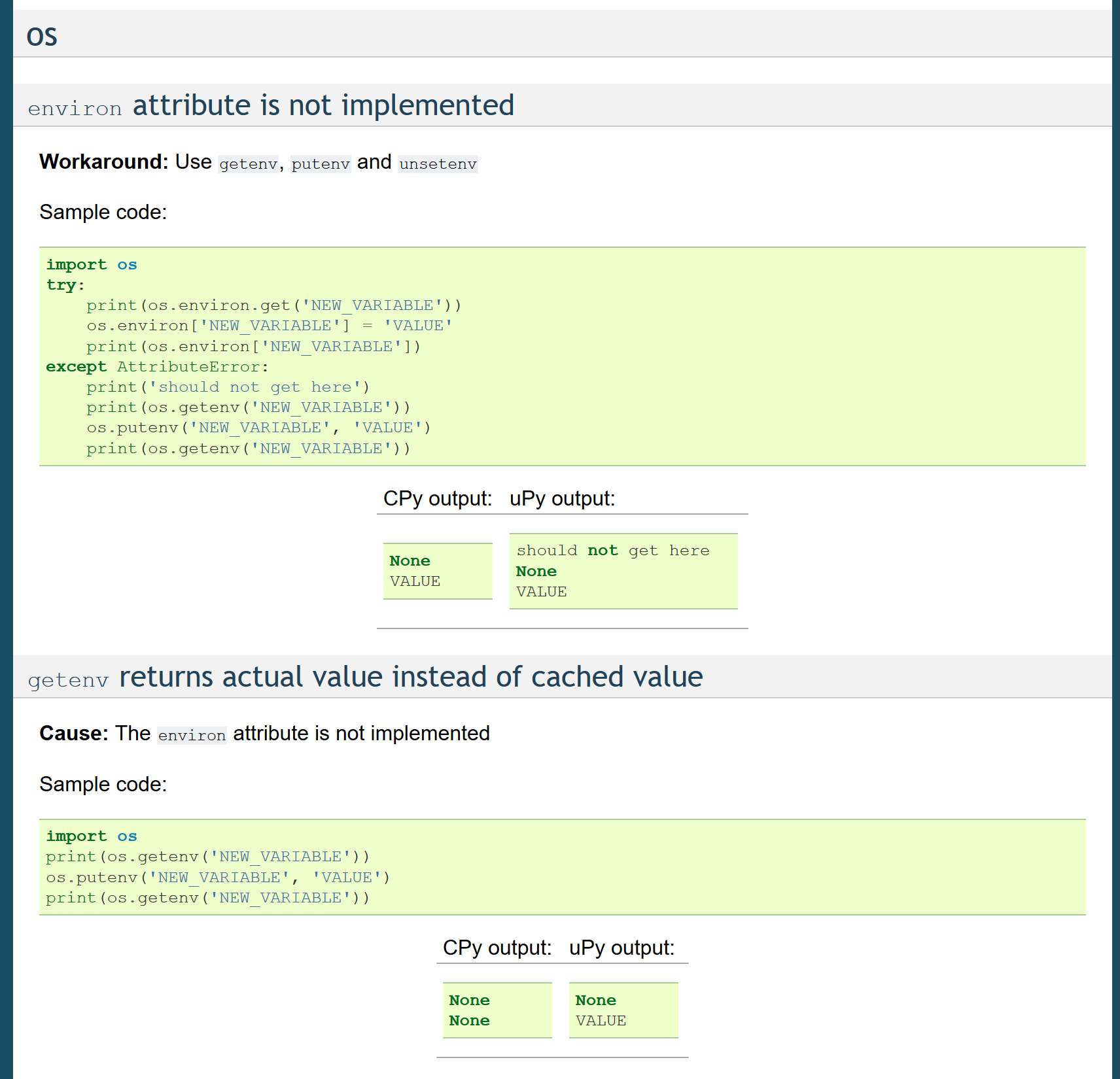
Task: Click the should not get here uPy output box
Action: (x=622, y=570)
